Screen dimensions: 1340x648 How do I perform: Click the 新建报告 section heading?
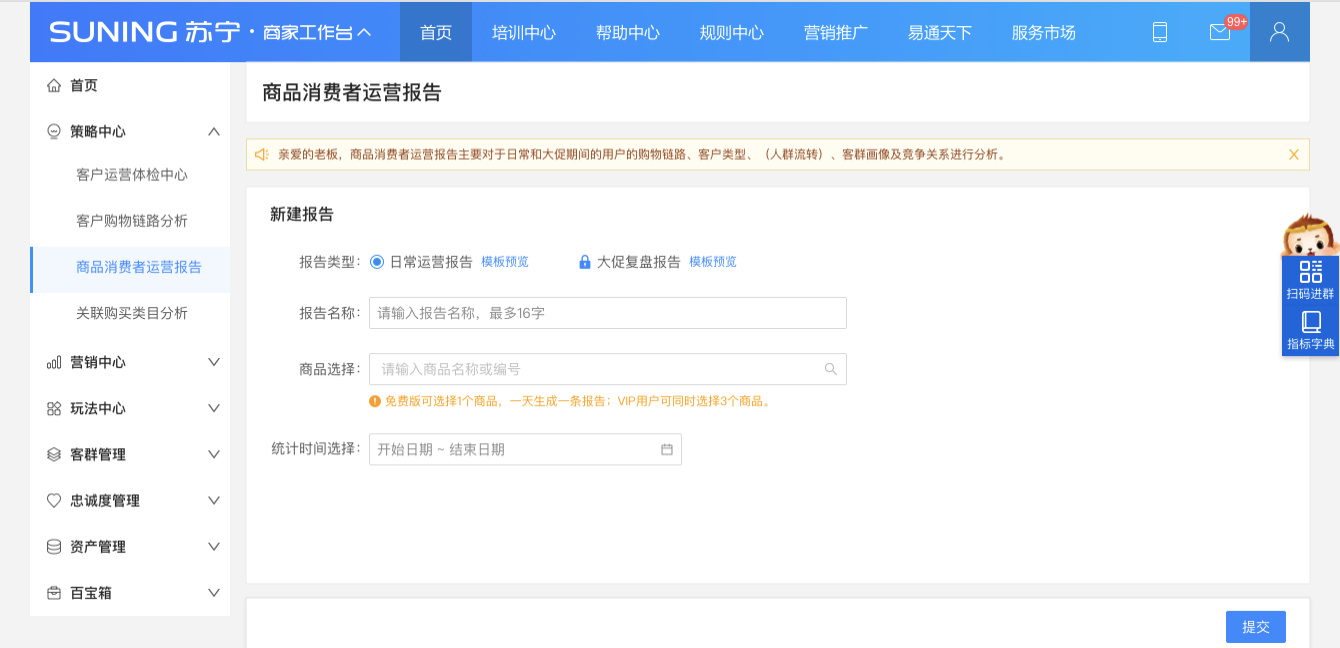302,214
